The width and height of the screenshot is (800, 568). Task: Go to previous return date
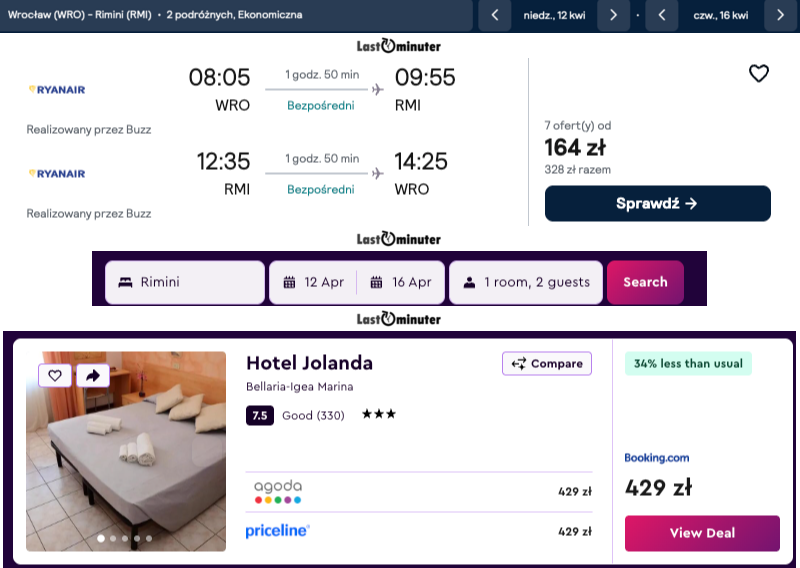pyautogui.click(x=662, y=15)
